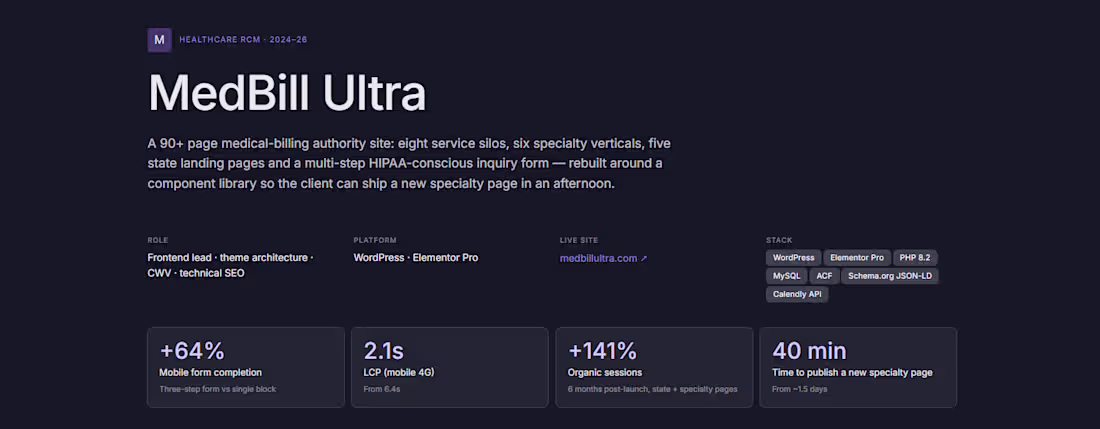Select the WordPress stack tag
Viewport: 1100px width, 429px height.
793,258
